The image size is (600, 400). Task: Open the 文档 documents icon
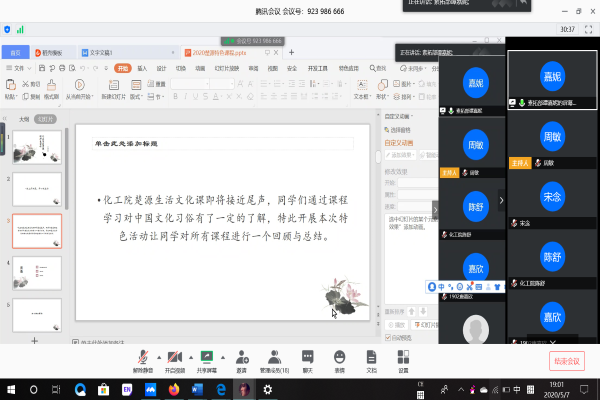(x=371, y=356)
